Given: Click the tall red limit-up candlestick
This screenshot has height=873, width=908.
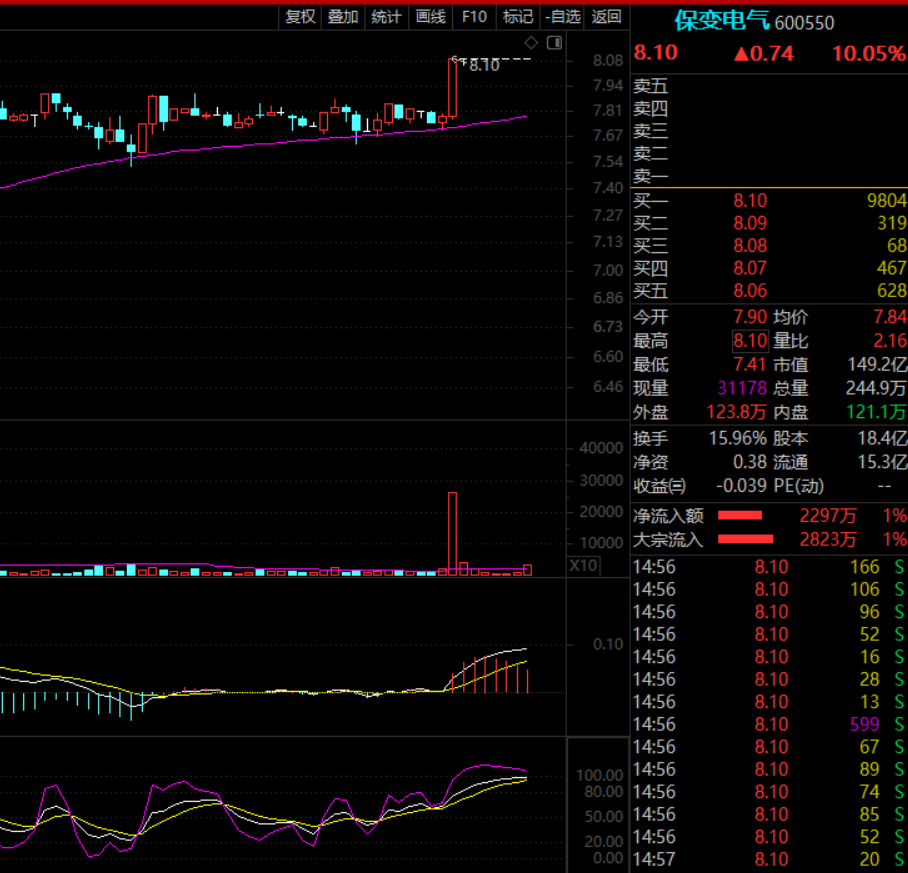Looking at the screenshot, I should pos(452,87).
